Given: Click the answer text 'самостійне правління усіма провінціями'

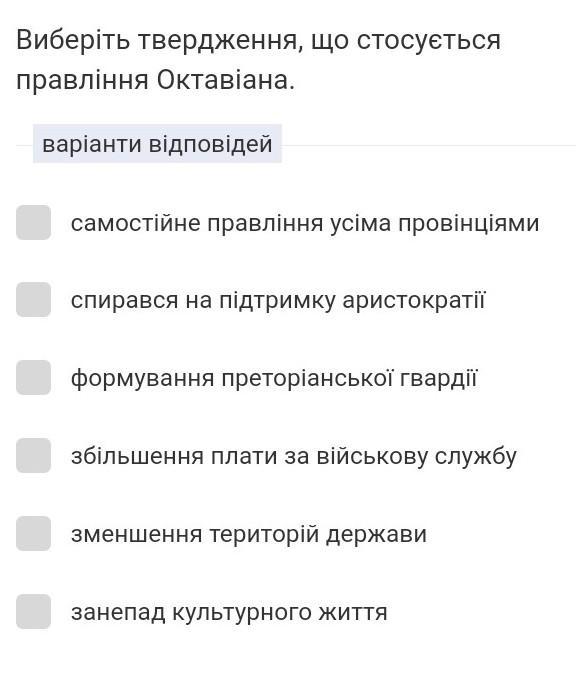Looking at the screenshot, I should pos(305,224).
